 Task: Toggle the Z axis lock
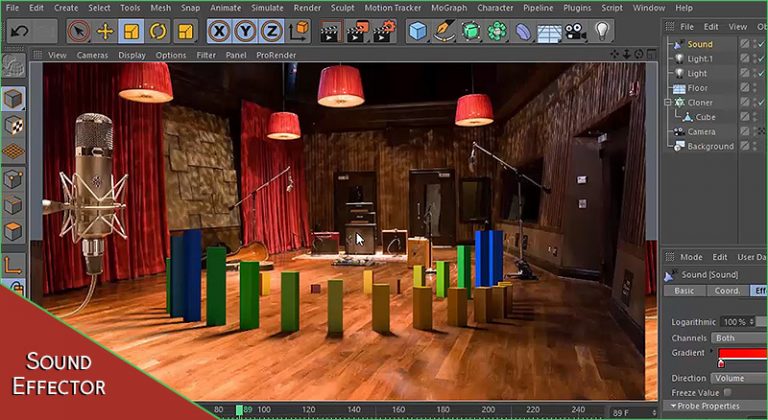[270, 31]
